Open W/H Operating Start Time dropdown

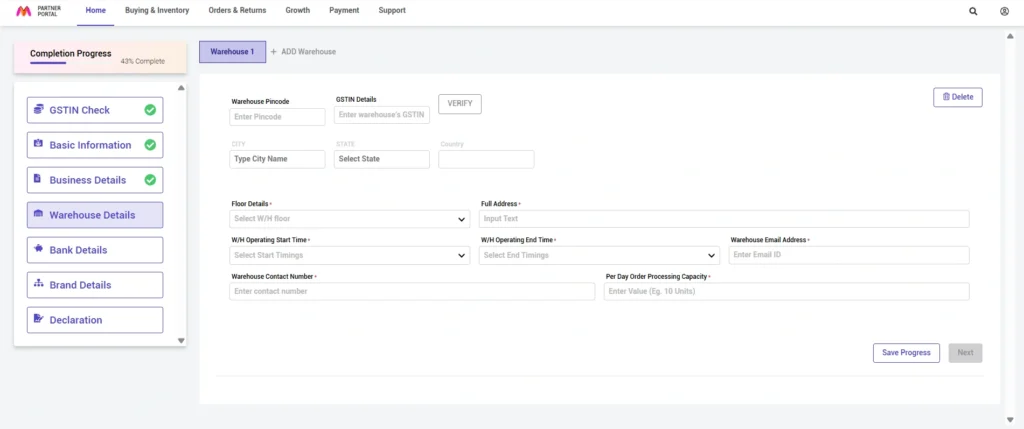tap(349, 255)
